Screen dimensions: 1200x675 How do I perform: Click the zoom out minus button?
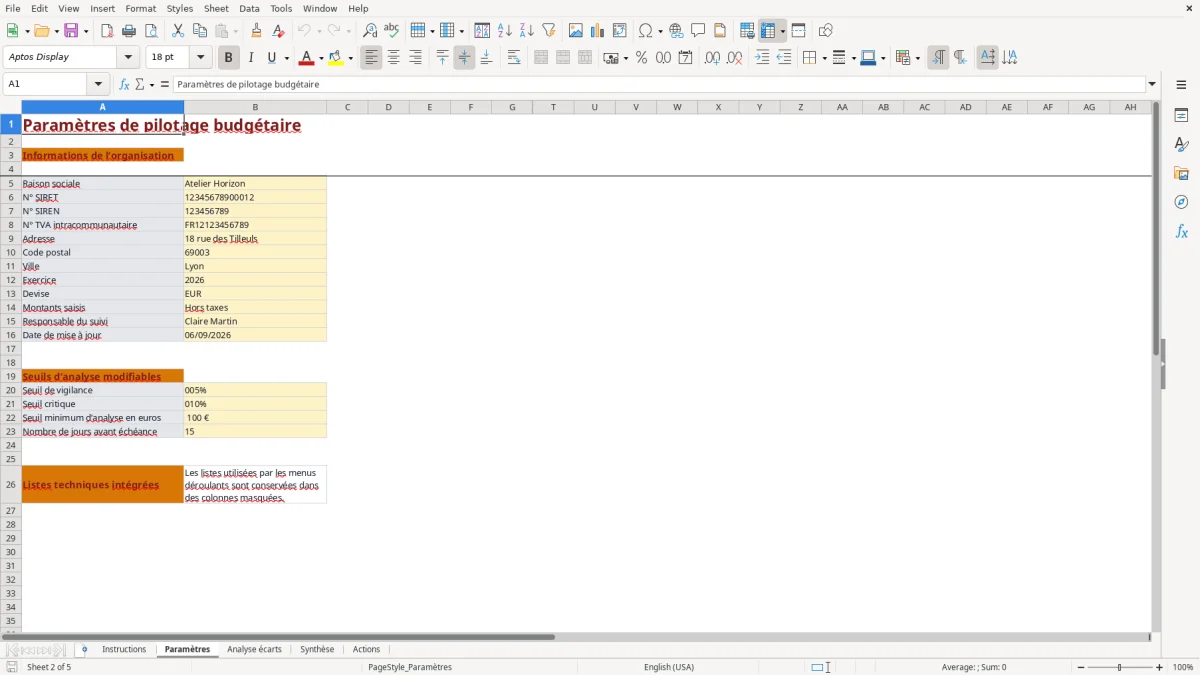[1081, 667]
